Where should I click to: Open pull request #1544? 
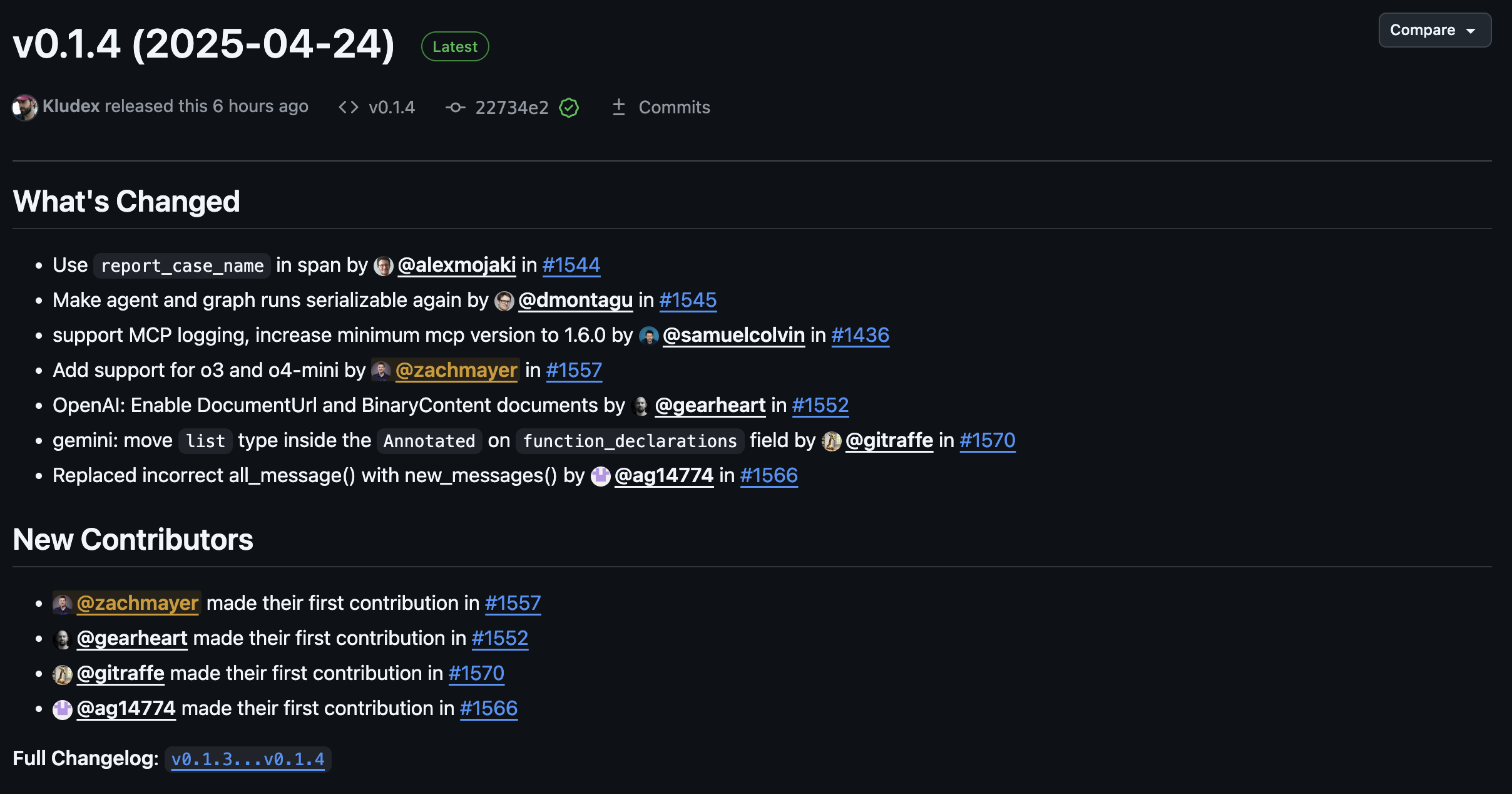coord(570,265)
